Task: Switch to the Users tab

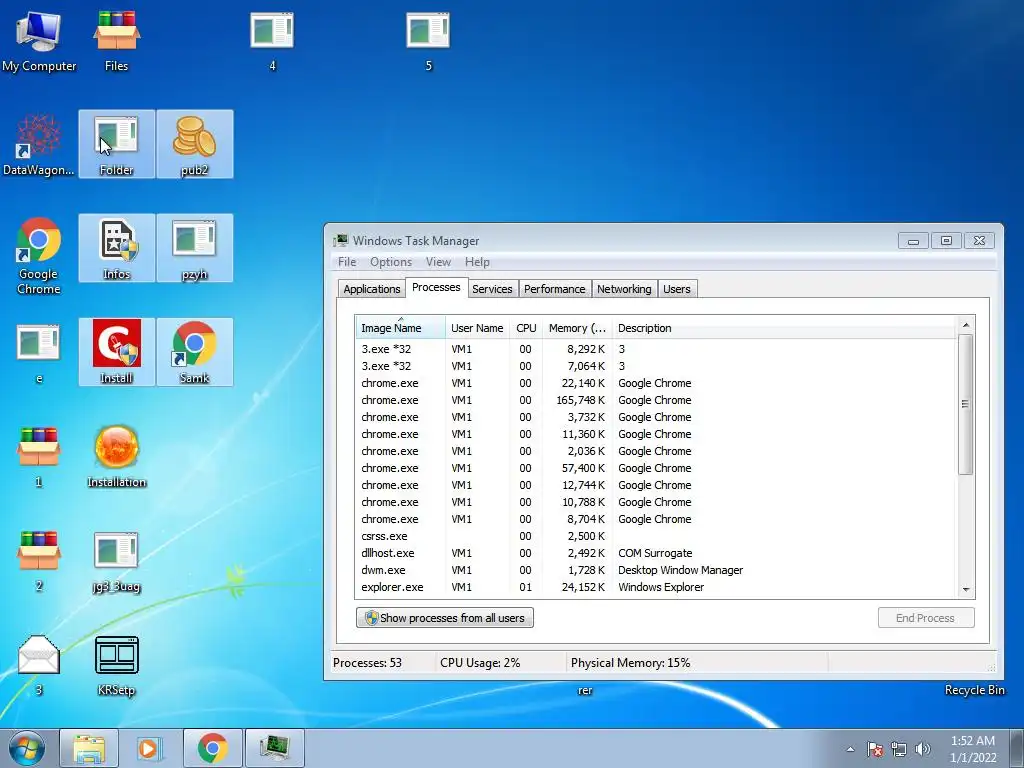Action: point(677,289)
